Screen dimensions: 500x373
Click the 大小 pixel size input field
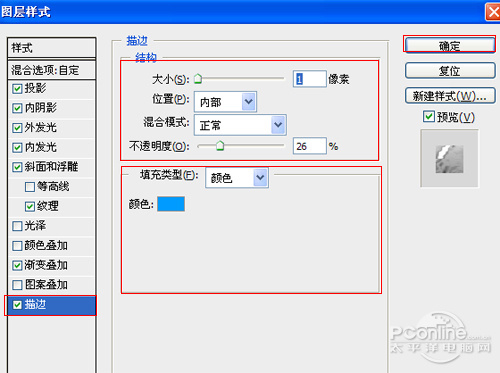pyautogui.click(x=310, y=79)
